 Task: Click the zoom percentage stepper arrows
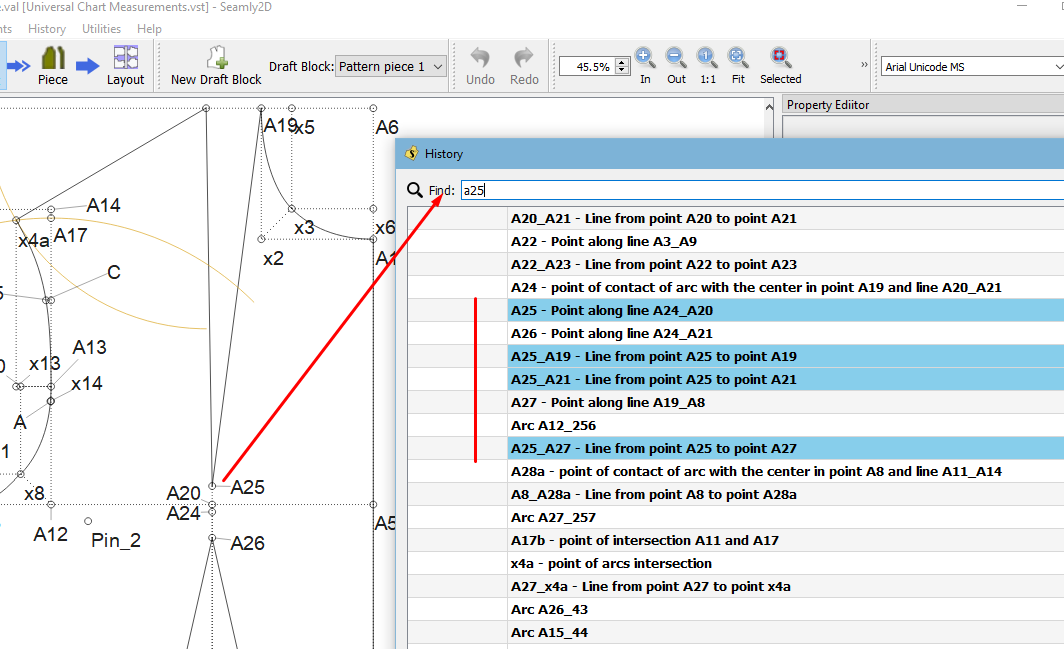coord(622,67)
